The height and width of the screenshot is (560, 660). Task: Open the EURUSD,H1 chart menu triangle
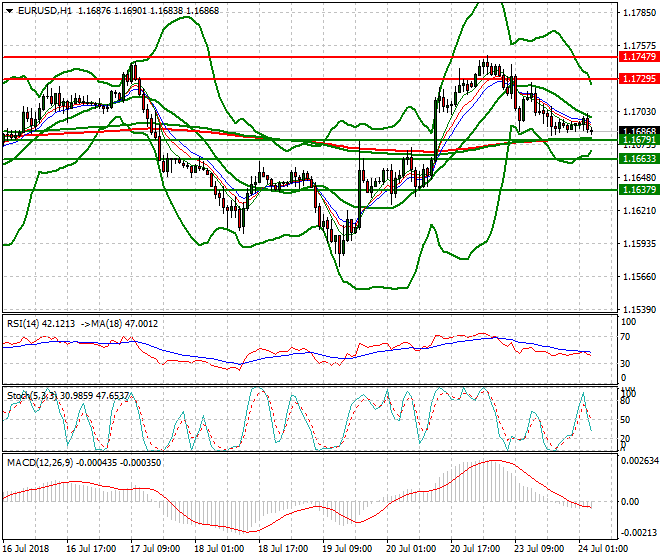click(9, 11)
